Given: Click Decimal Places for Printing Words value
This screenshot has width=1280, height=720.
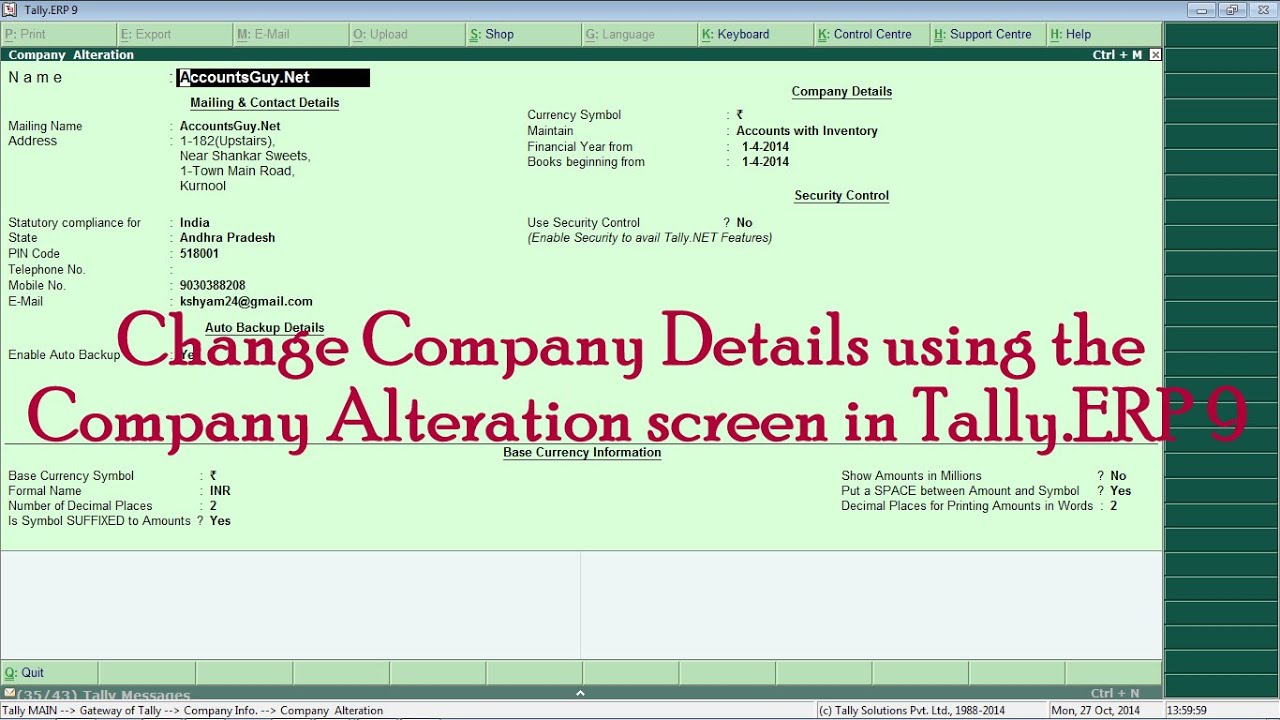Looking at the screenshot, I should (1113, 506).
